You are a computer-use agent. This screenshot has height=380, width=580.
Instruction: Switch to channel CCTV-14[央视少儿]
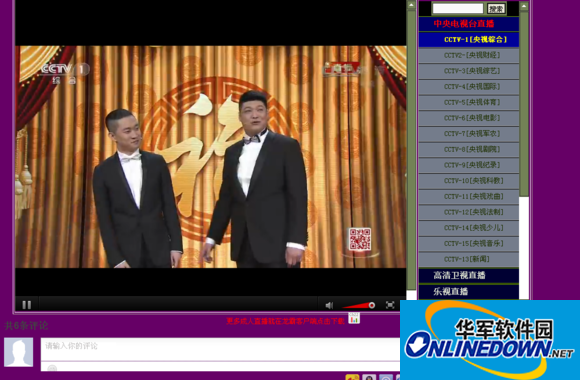click(469, 228)
